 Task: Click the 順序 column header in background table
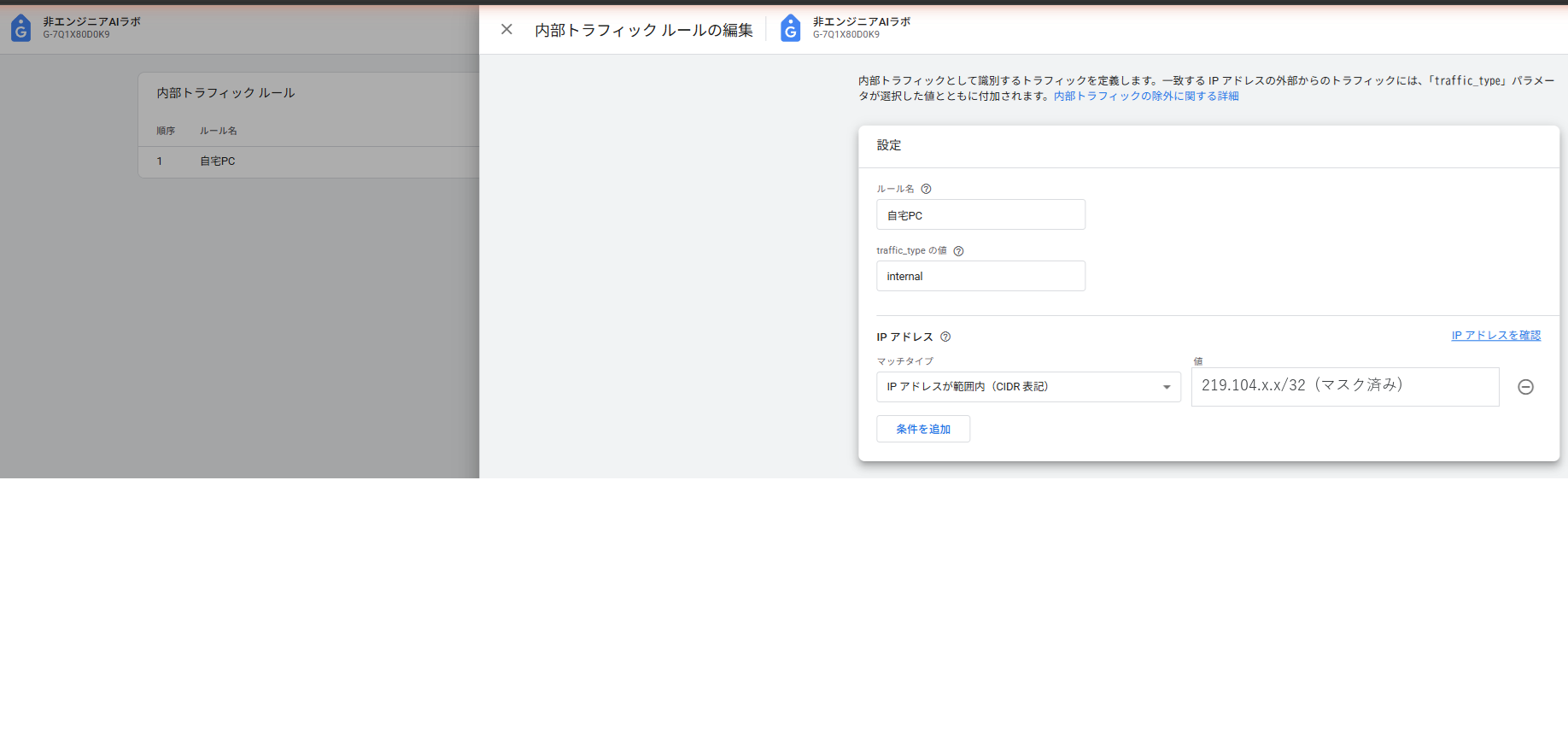tap(166, 131)
